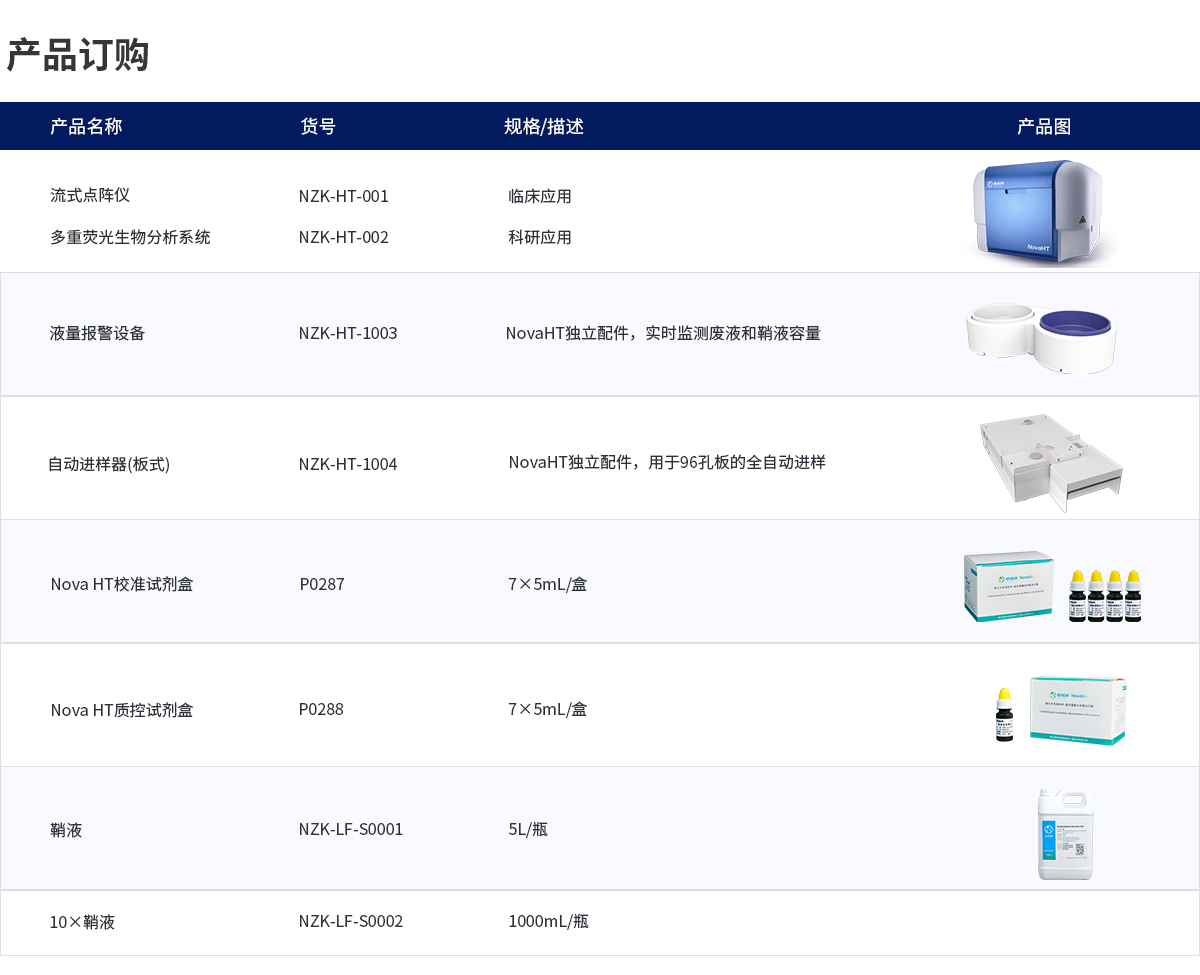
Task: Click the four yellow-capped reagent bottles image
Action: pos(1105,596)
